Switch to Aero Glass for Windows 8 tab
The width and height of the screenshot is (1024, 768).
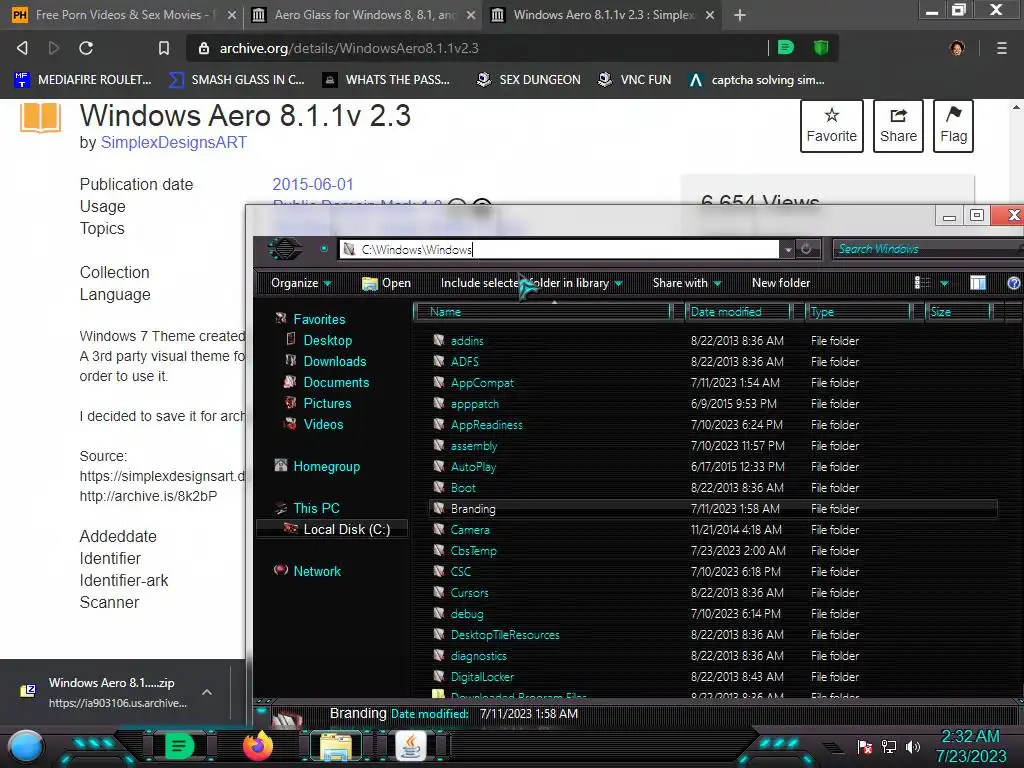tap(363, 15)
